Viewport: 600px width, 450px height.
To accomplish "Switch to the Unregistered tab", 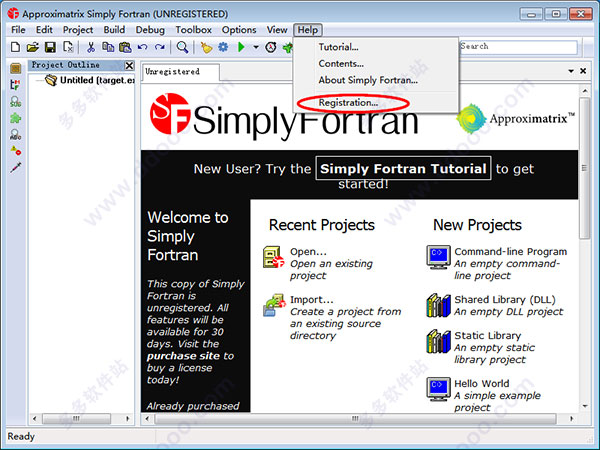I will (180, 72).
